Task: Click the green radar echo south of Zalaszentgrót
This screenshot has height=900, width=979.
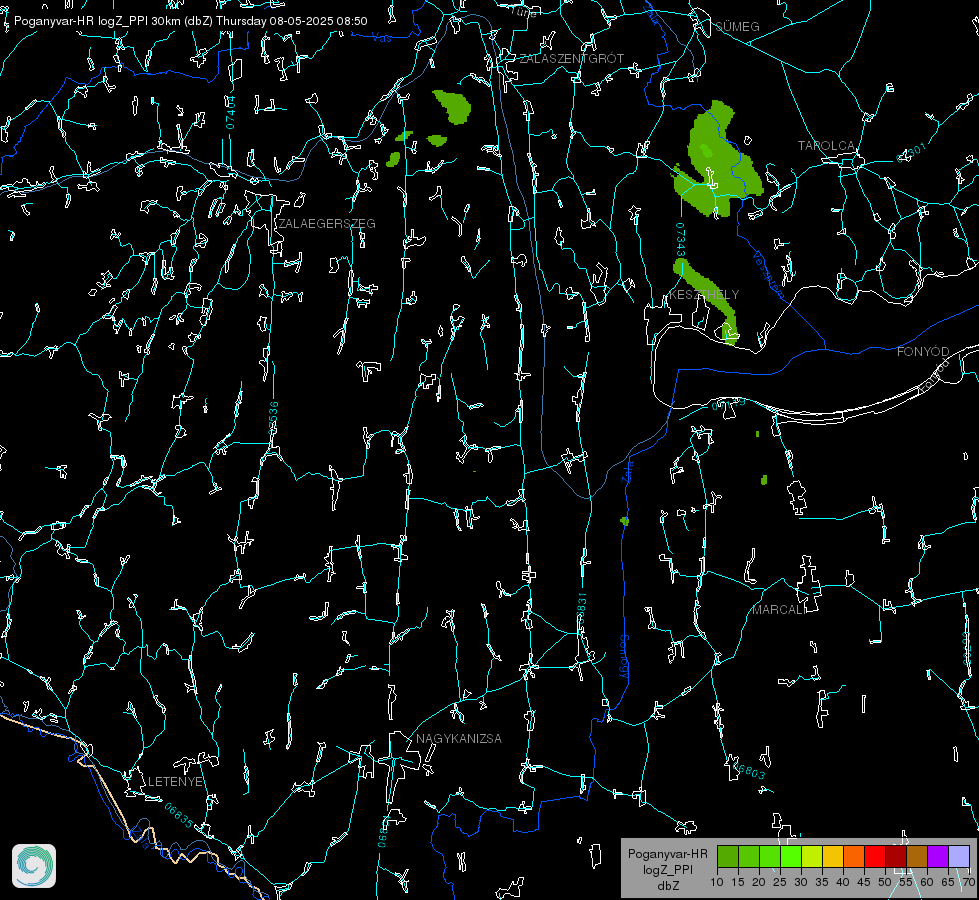Action: (453, 106)
